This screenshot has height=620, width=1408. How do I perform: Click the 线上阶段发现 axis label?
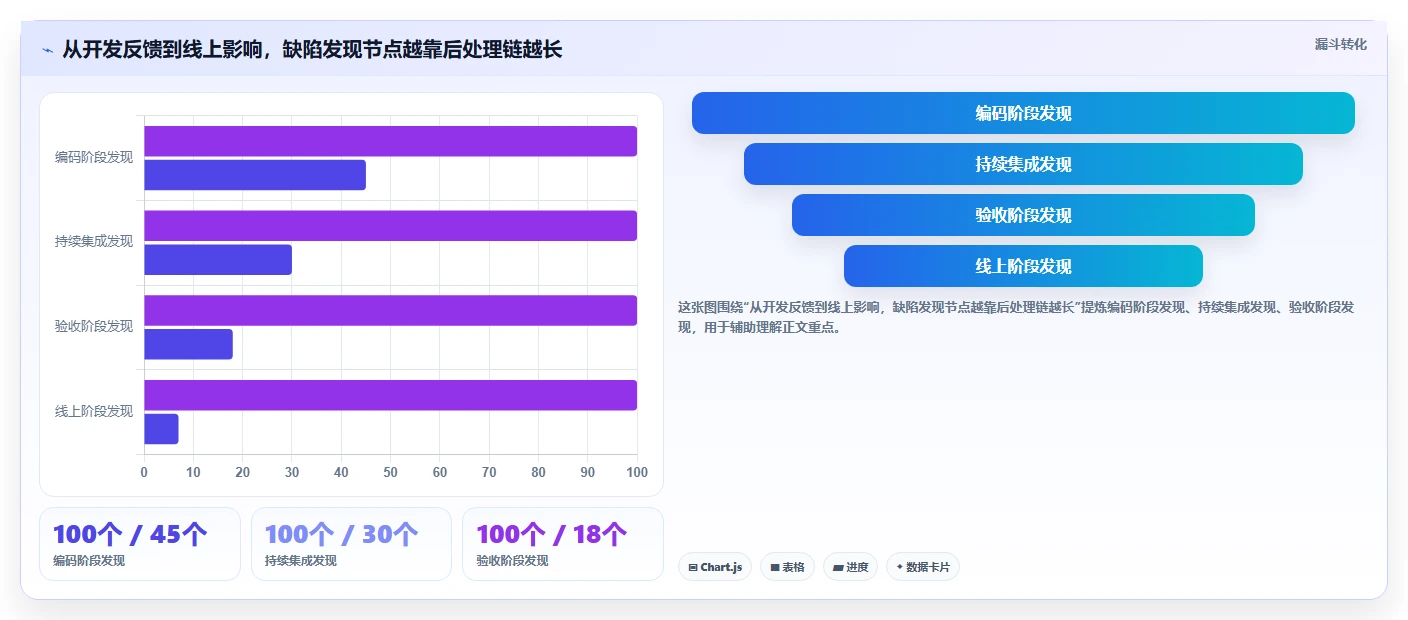pos(94,411)
